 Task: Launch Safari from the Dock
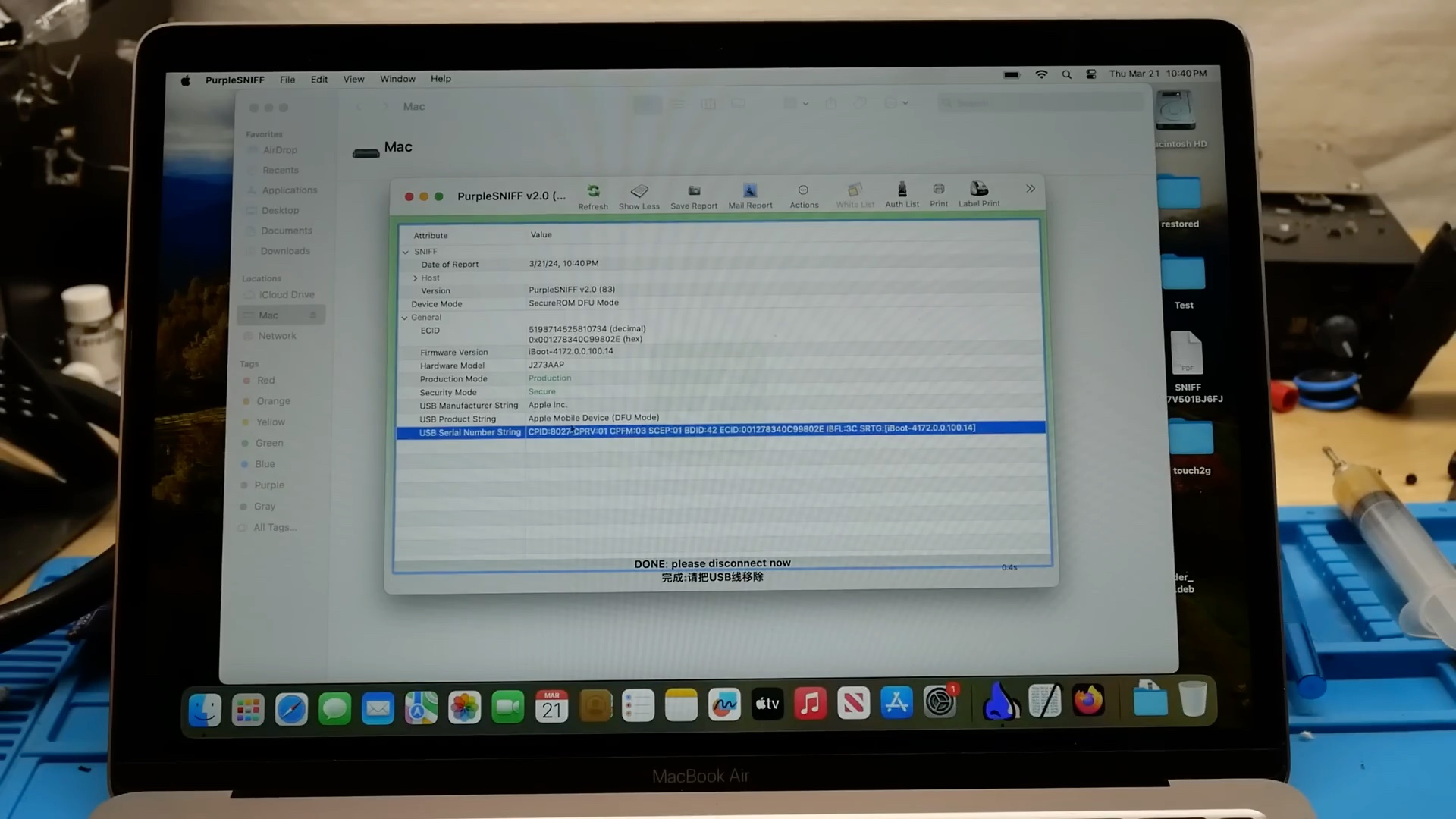(291, 708)
